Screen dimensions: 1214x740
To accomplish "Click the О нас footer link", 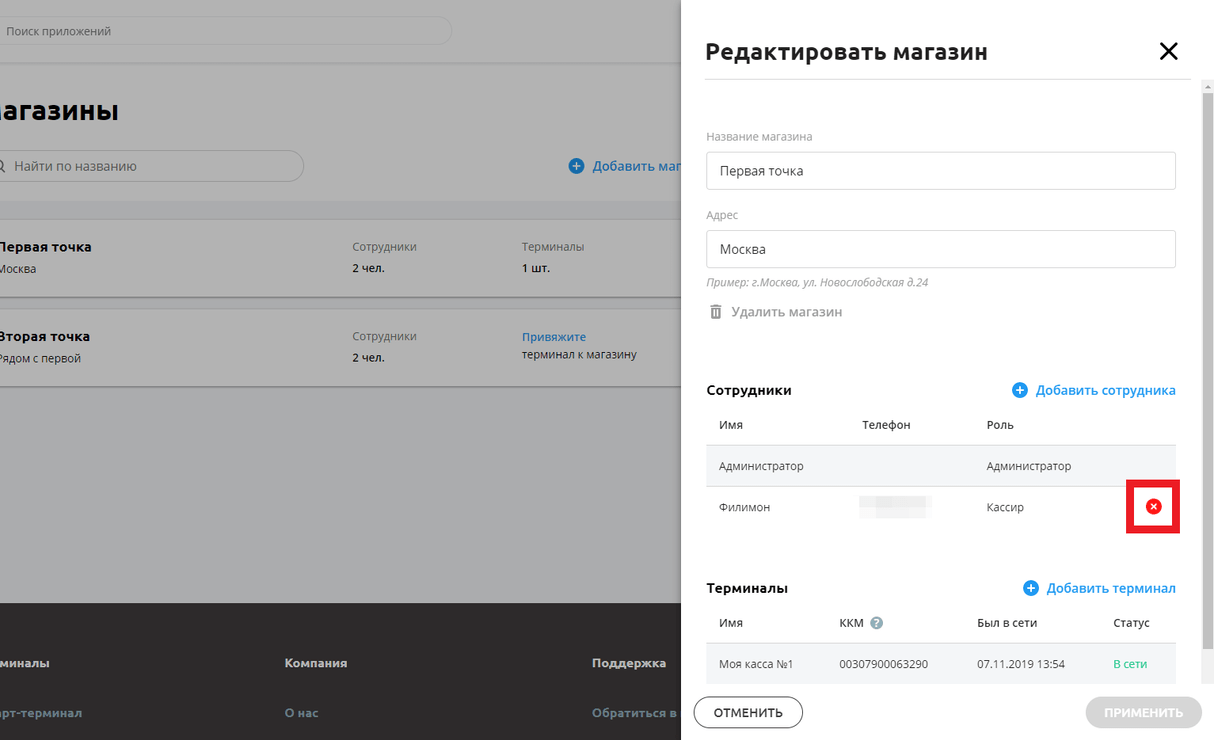I will [301, 713].
